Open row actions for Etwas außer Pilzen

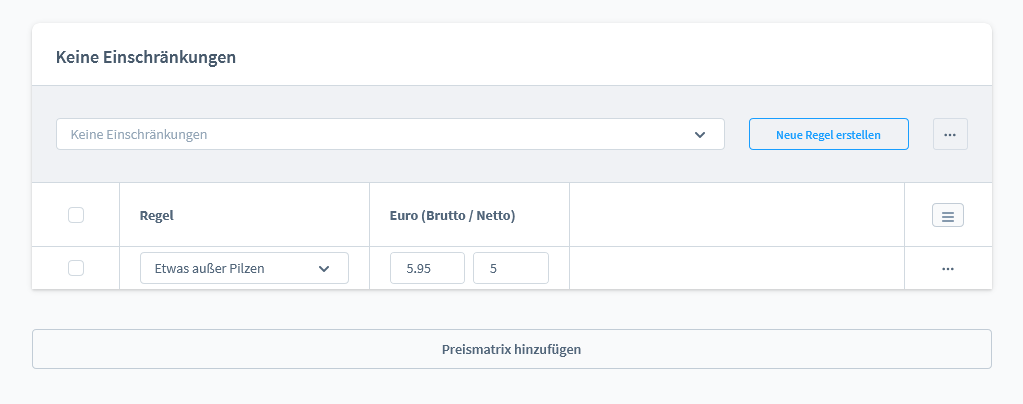947,268
